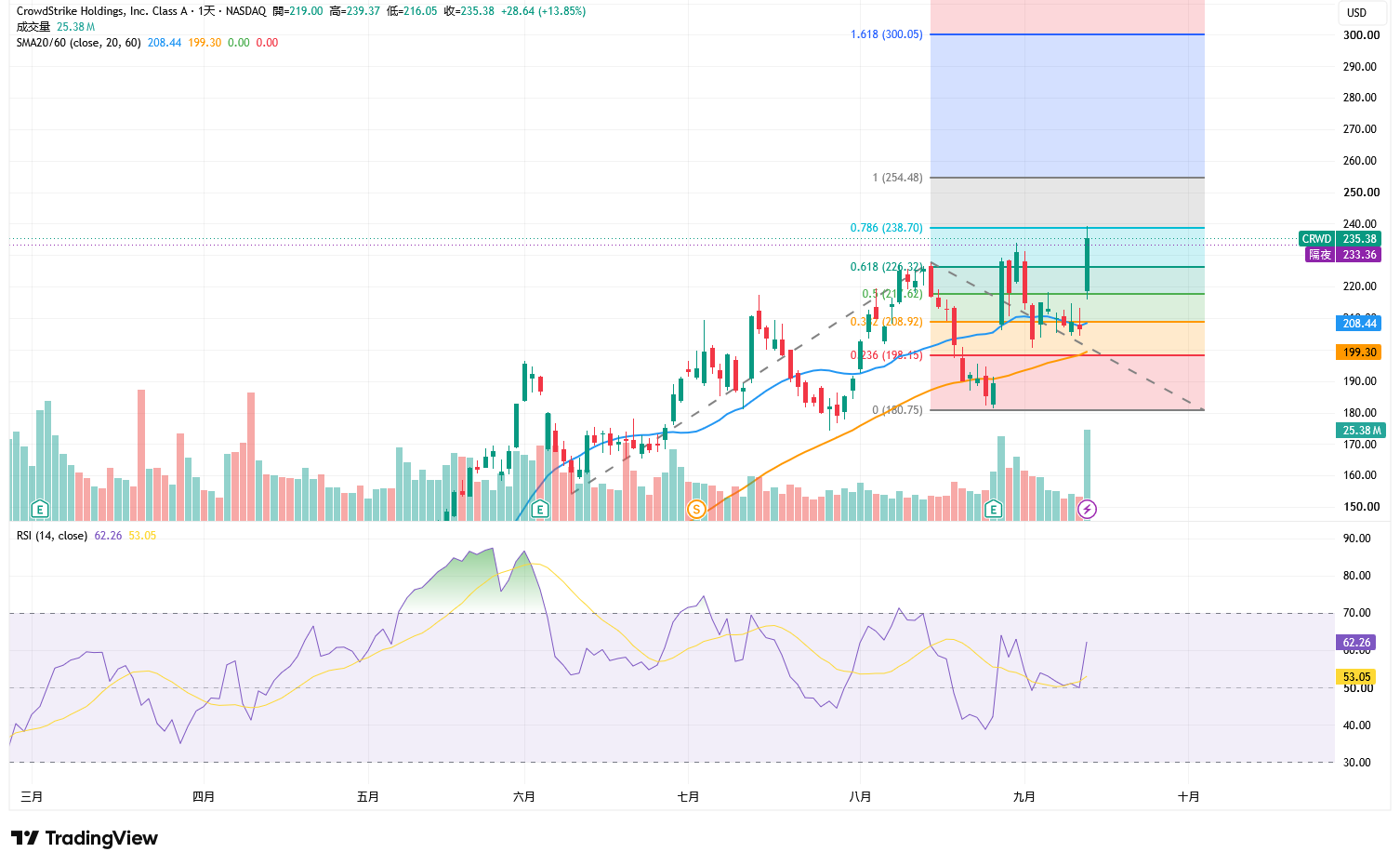Image resolution: width=1400 pixels, height=865 pixels.
Task: Select the 隔夜 233.36 overnight price tag
Action: [1343, 255]
